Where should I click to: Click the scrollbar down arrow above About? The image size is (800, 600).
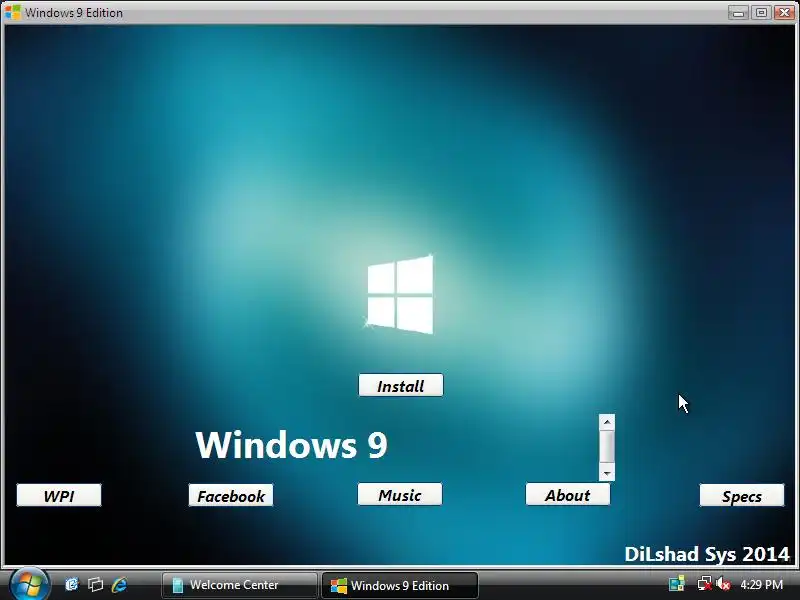pos(607,473)
